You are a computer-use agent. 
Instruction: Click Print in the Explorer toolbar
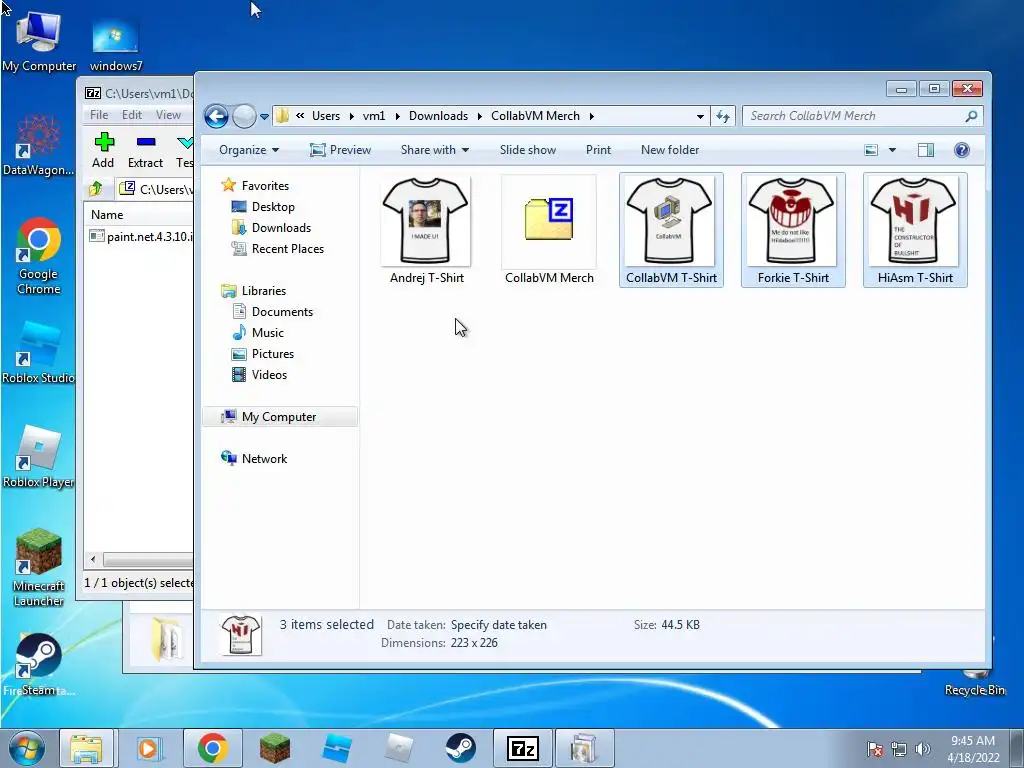(598, 150)
